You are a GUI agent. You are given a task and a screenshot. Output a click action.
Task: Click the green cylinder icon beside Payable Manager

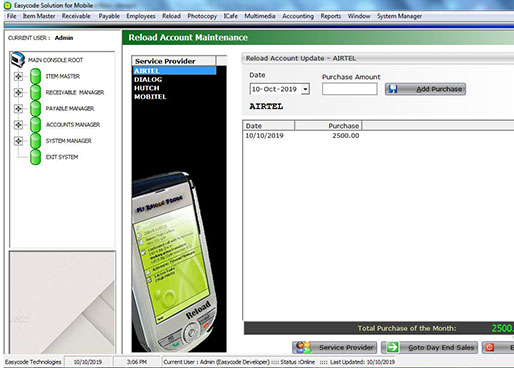point(35,108)
